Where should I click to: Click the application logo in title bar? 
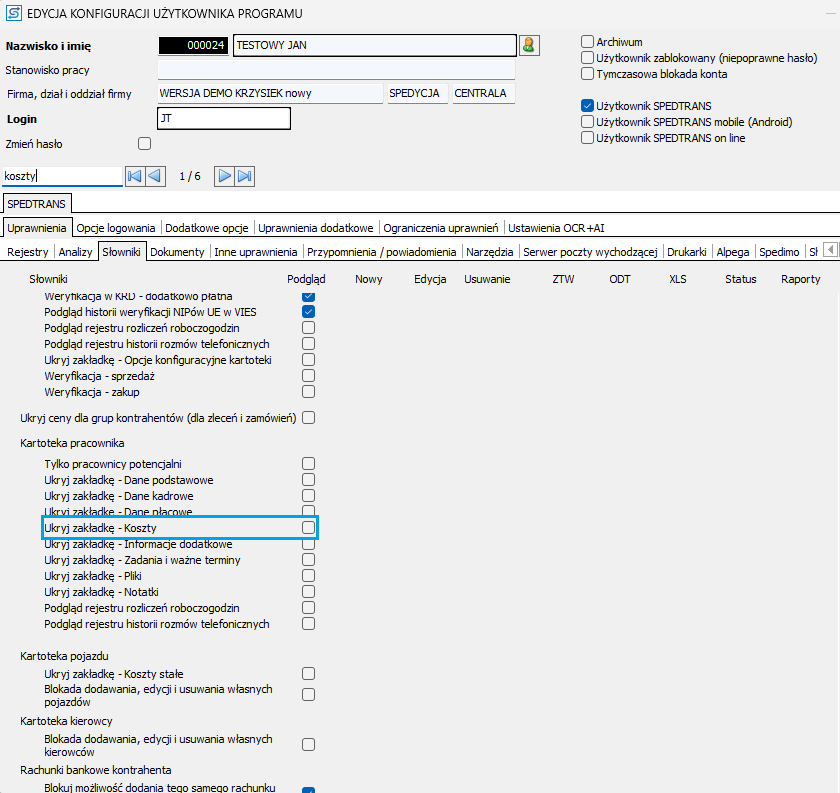(14, 14)
